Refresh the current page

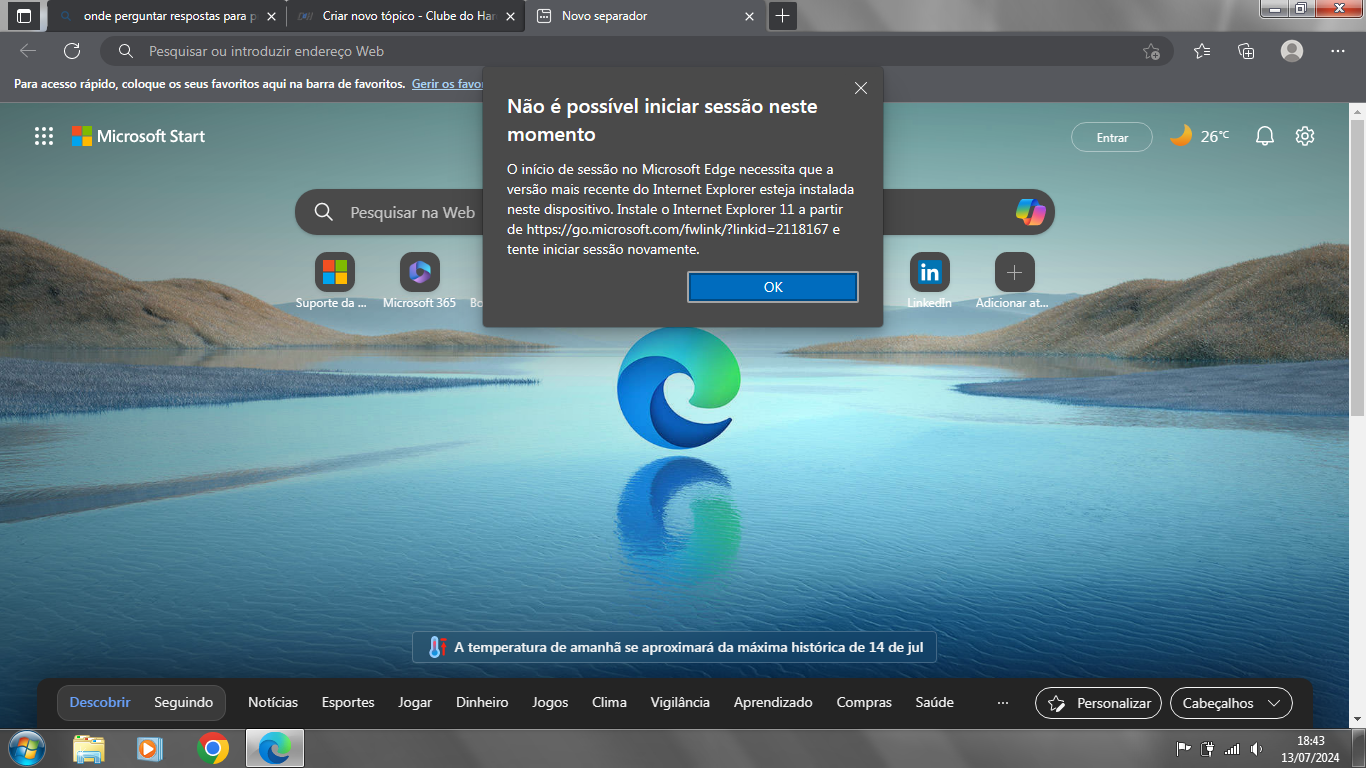[x=72, y=51]
